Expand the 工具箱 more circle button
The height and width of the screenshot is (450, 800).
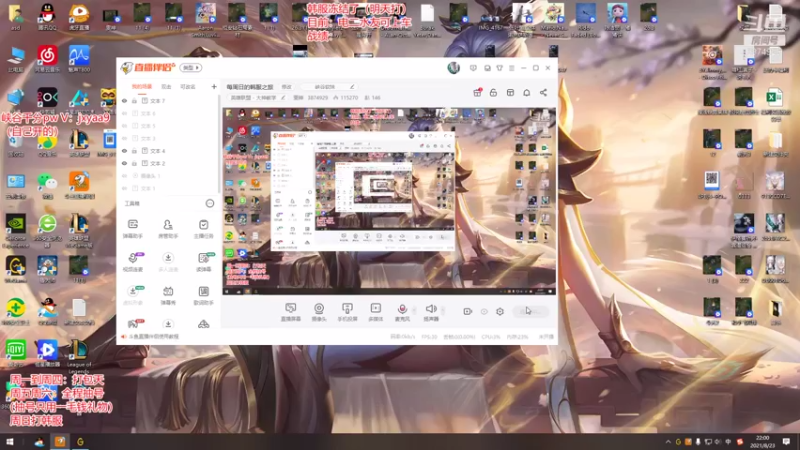(x=210, y=204)
